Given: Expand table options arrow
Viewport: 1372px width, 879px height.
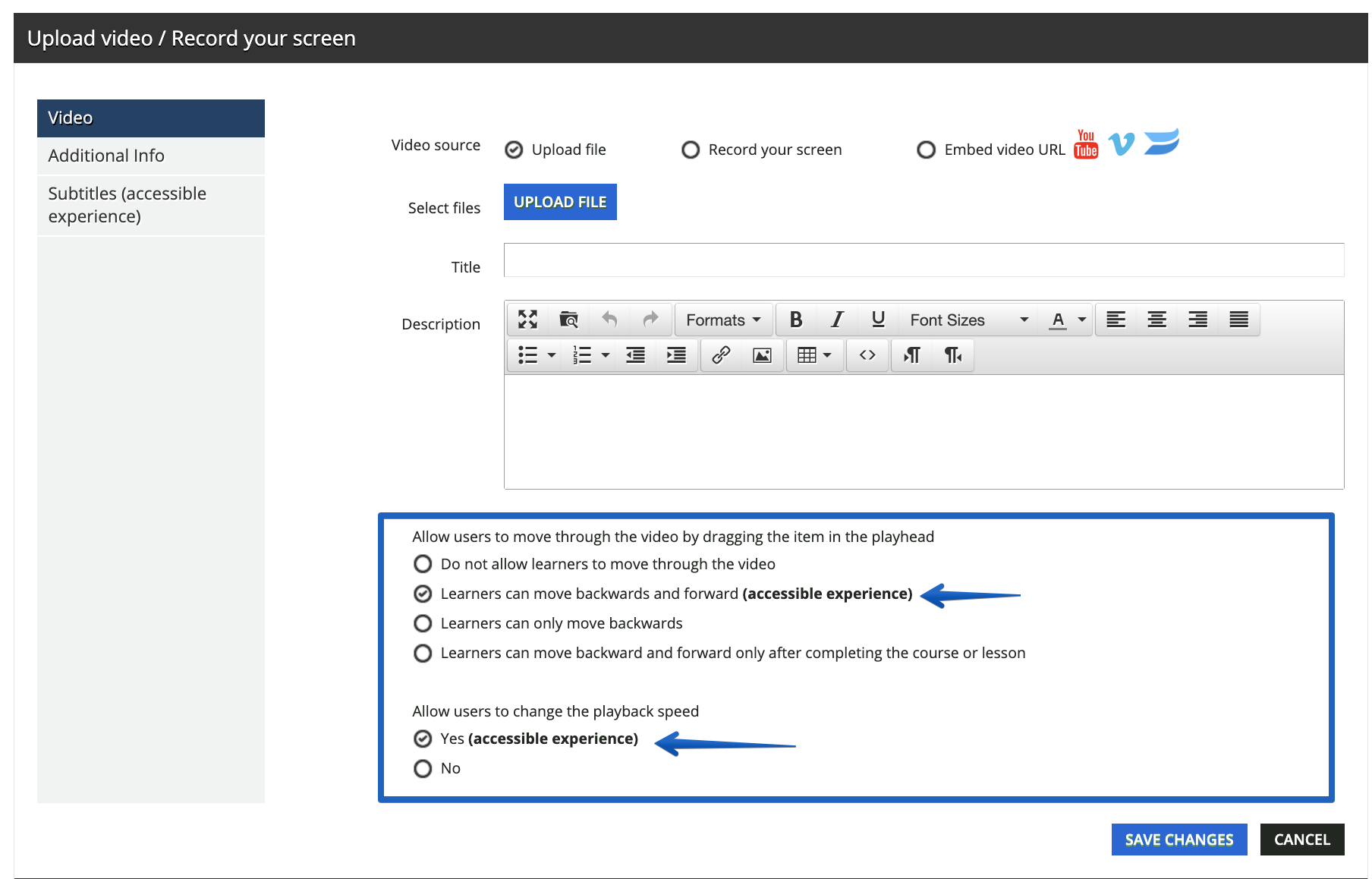Looking at the screenshot, I should 827,355.
